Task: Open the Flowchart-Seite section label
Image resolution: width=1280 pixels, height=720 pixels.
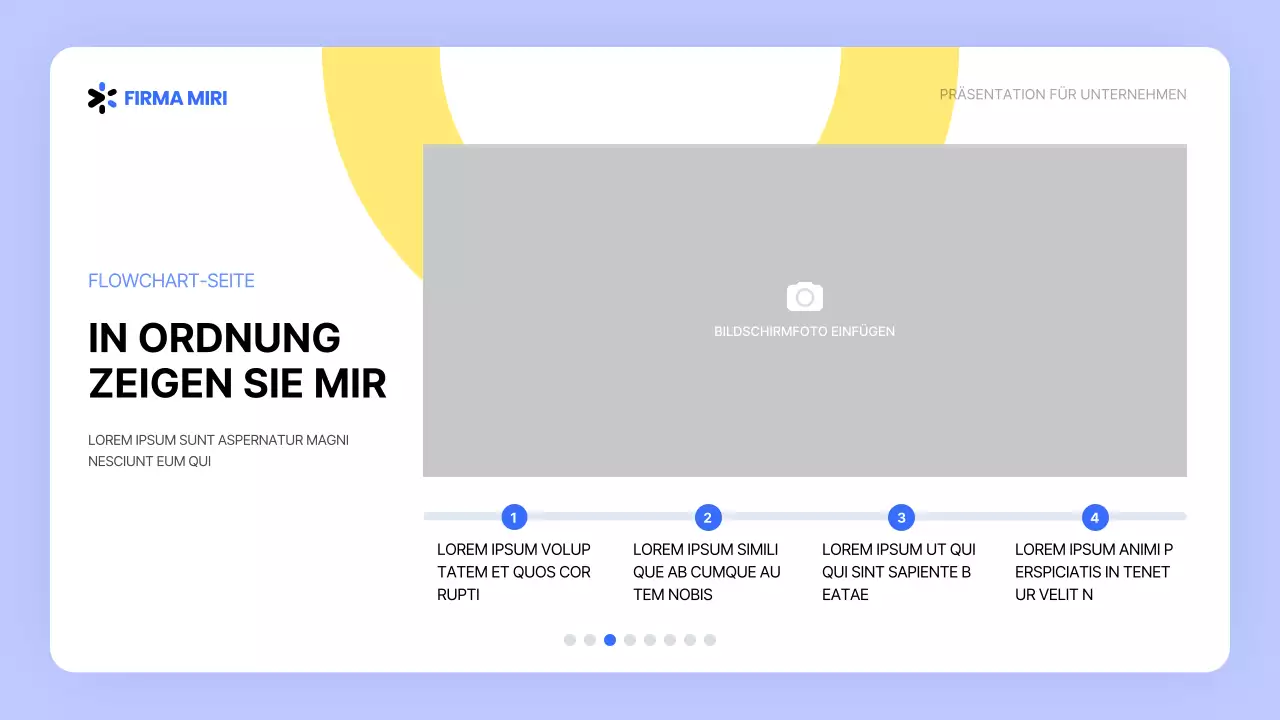Action: coord(171,281)
